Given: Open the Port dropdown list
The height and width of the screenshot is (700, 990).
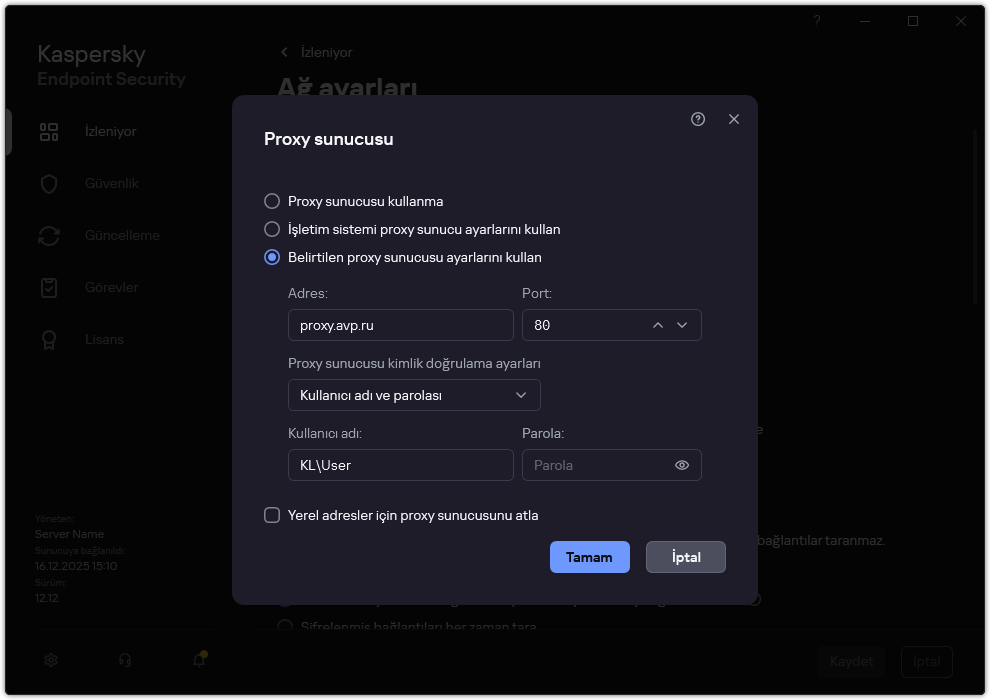Looking at the screenshot, I should 682,325.
